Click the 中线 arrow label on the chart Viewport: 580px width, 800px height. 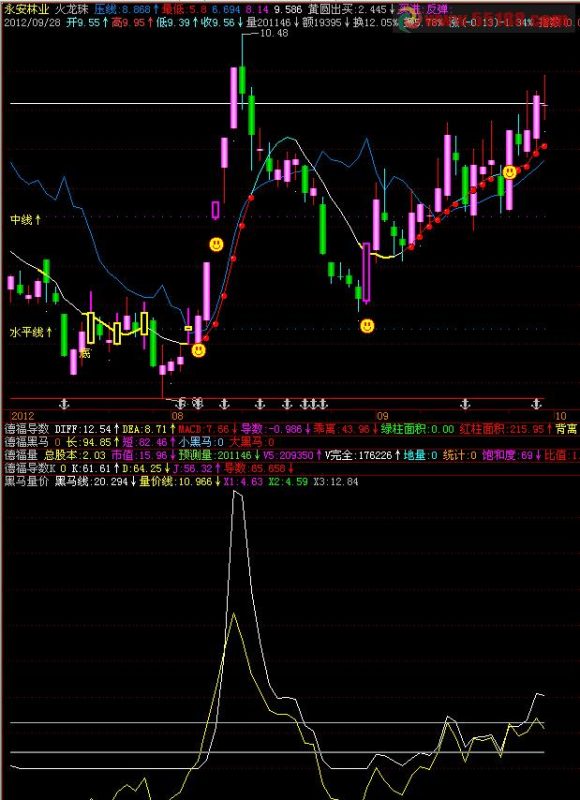click(26, 220)
